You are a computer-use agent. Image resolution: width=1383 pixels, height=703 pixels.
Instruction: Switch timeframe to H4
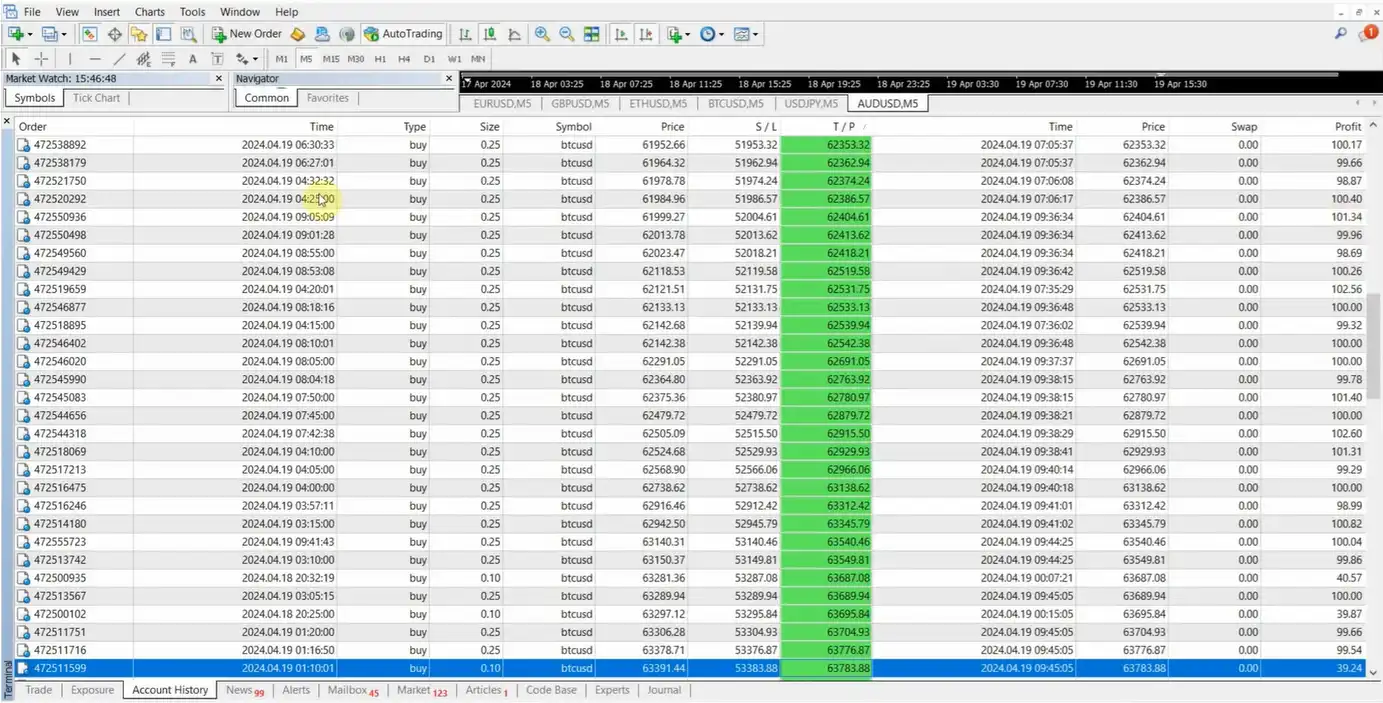coord(404,59)
